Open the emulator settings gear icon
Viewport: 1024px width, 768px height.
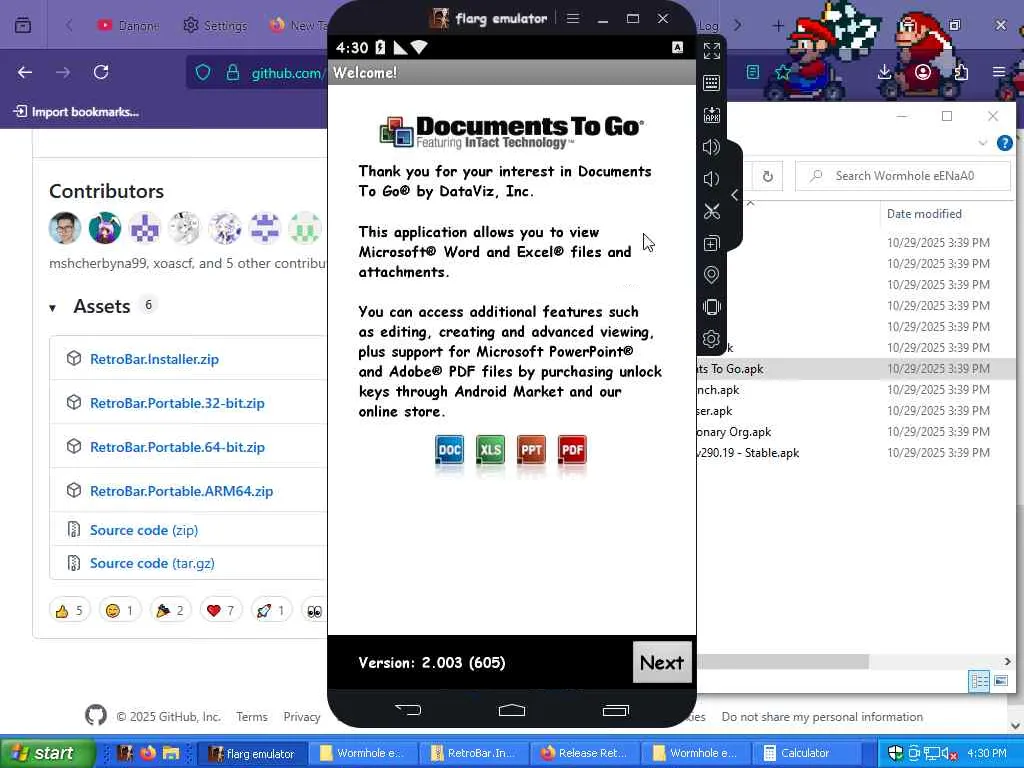[x=711, y=339]
